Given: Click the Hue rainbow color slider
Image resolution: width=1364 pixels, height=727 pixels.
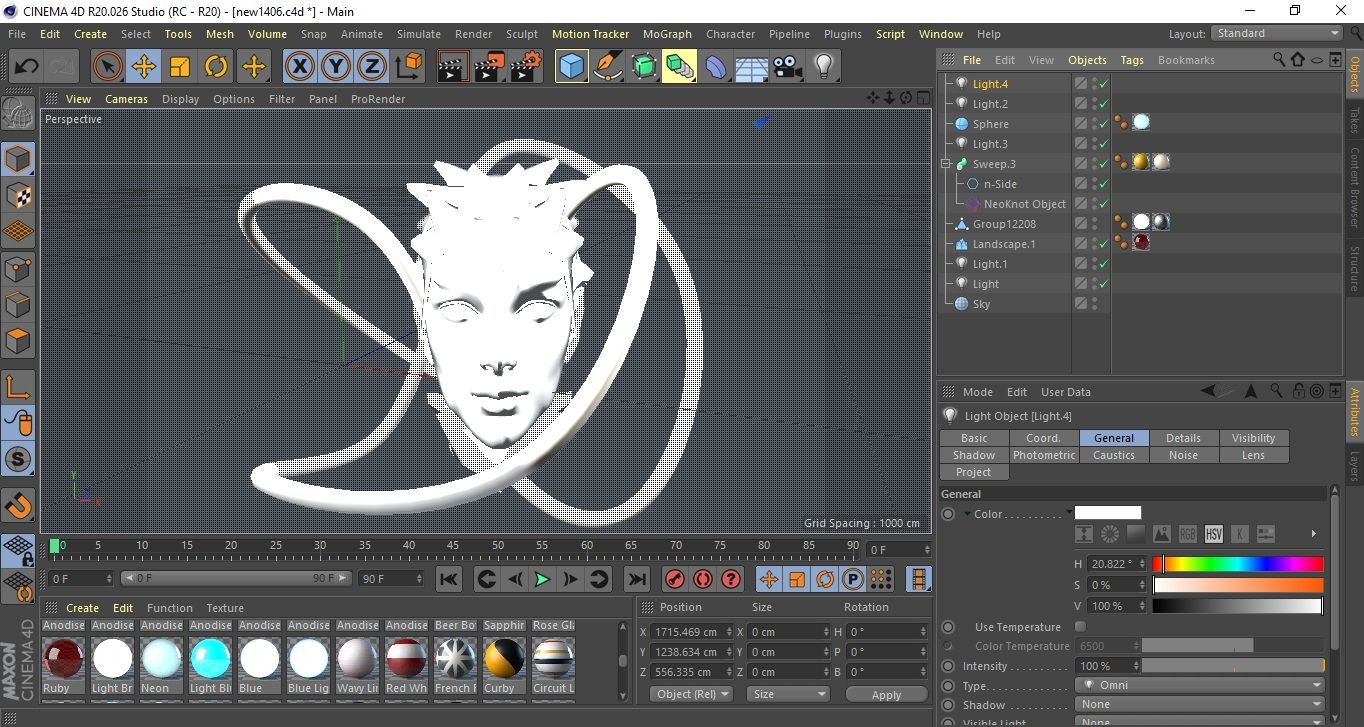Looking at the screenshot, I should (1238, 564).
